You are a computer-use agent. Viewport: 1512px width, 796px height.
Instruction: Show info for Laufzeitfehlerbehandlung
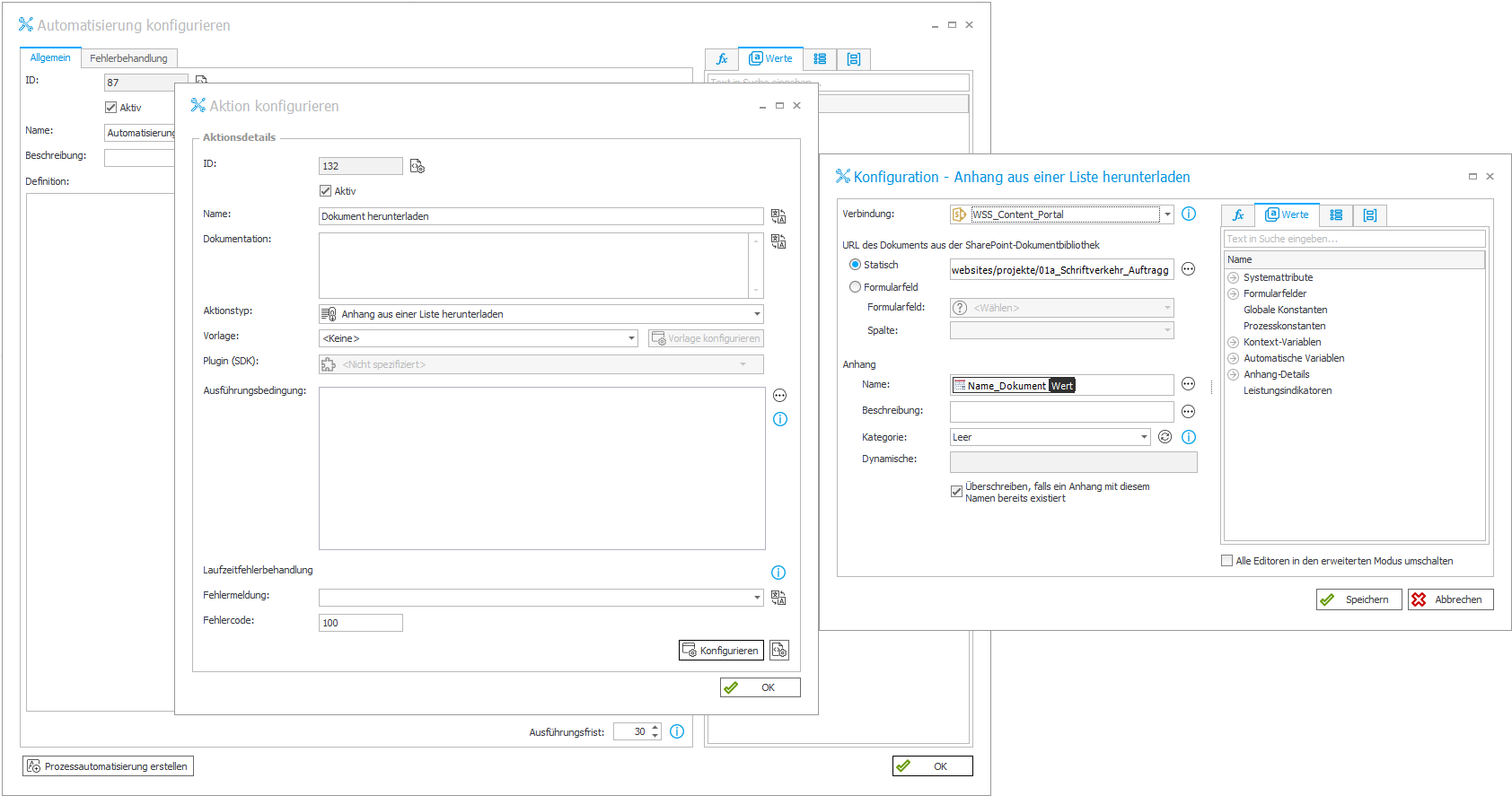[778, 573]
